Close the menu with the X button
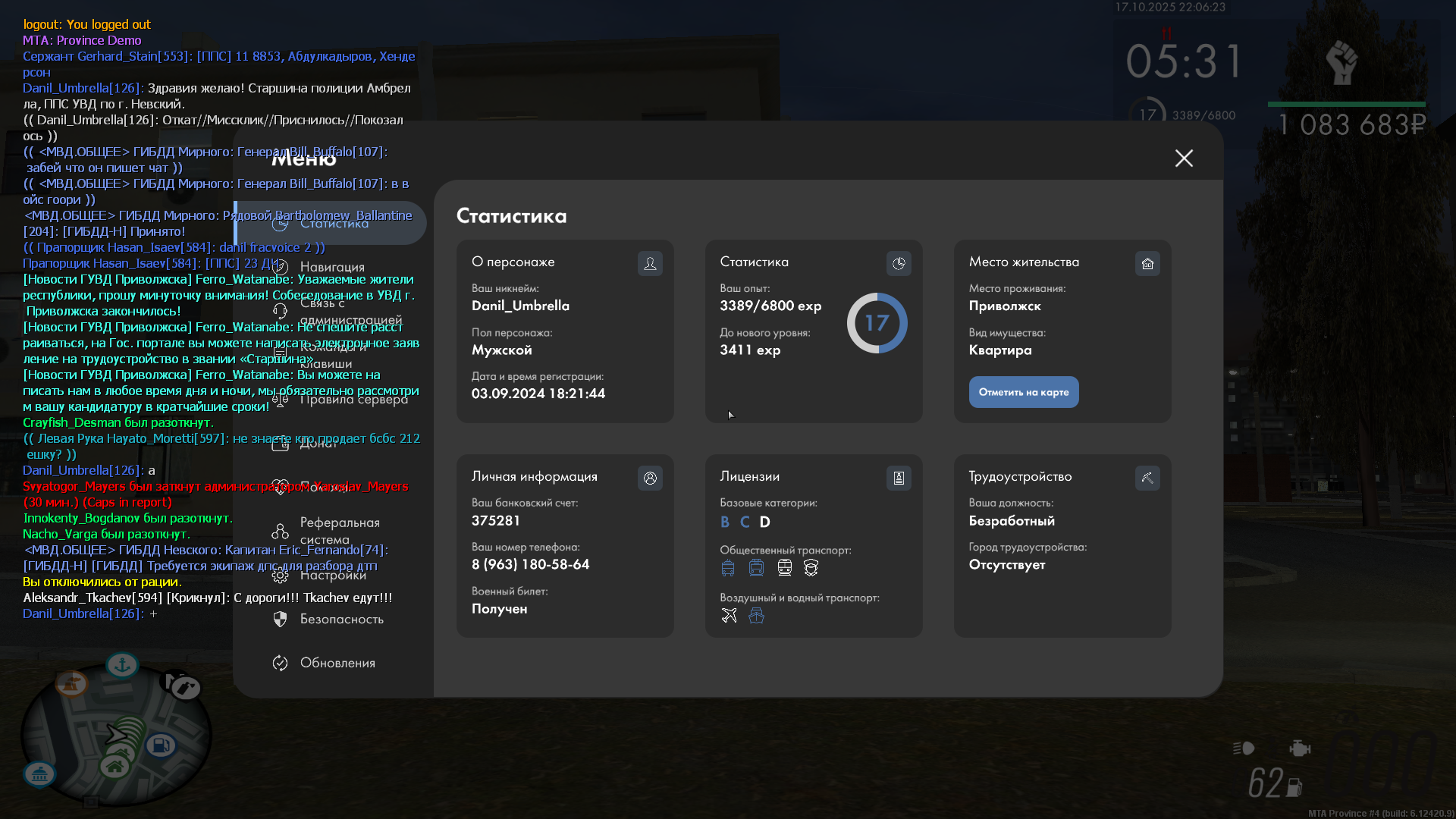1456x819 pixels. (x=1184, y=158)
